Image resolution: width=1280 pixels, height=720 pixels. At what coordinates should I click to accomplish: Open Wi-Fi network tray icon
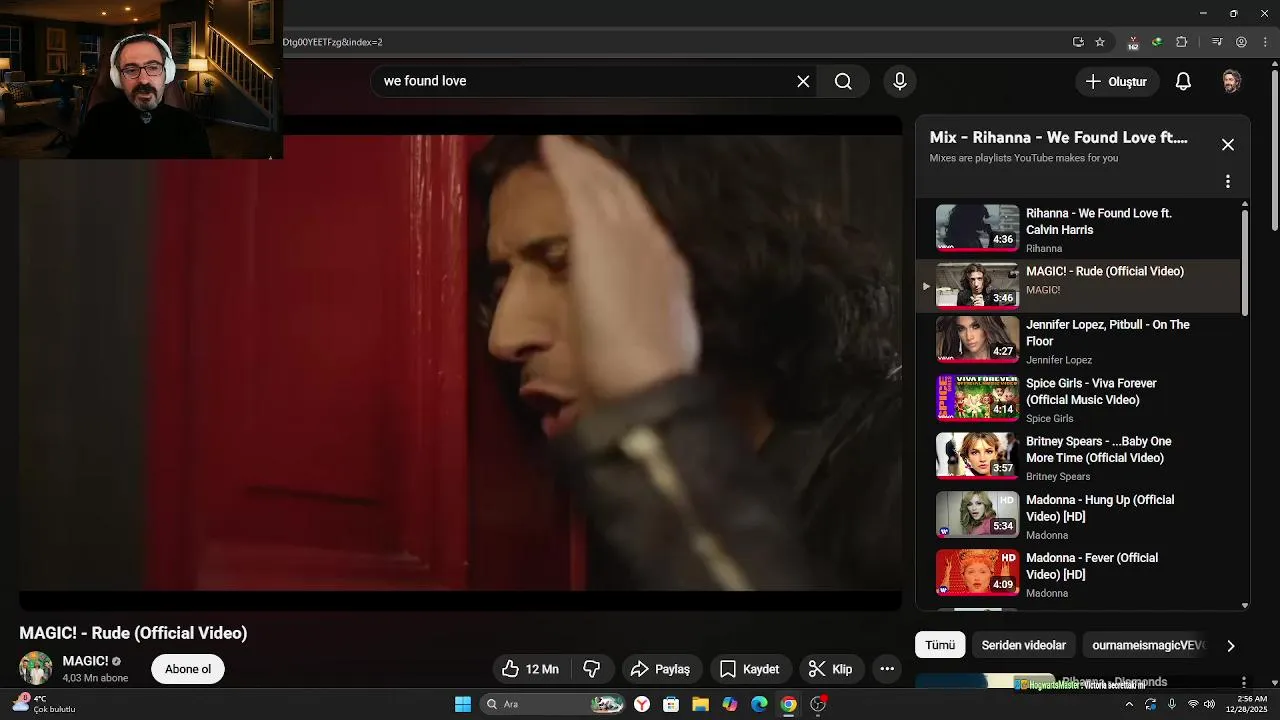tap(1192, 704)
